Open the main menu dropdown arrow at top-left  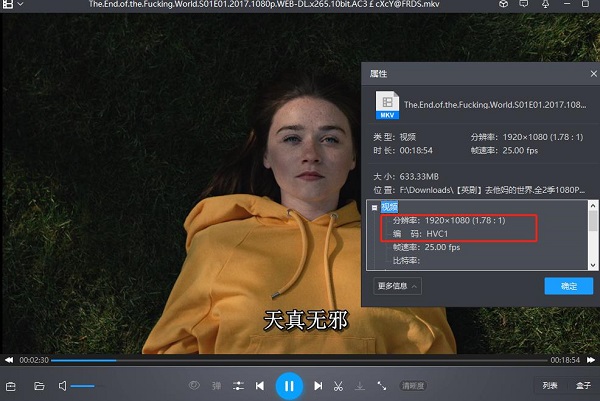pyautogui.click(x=20, y=4)
